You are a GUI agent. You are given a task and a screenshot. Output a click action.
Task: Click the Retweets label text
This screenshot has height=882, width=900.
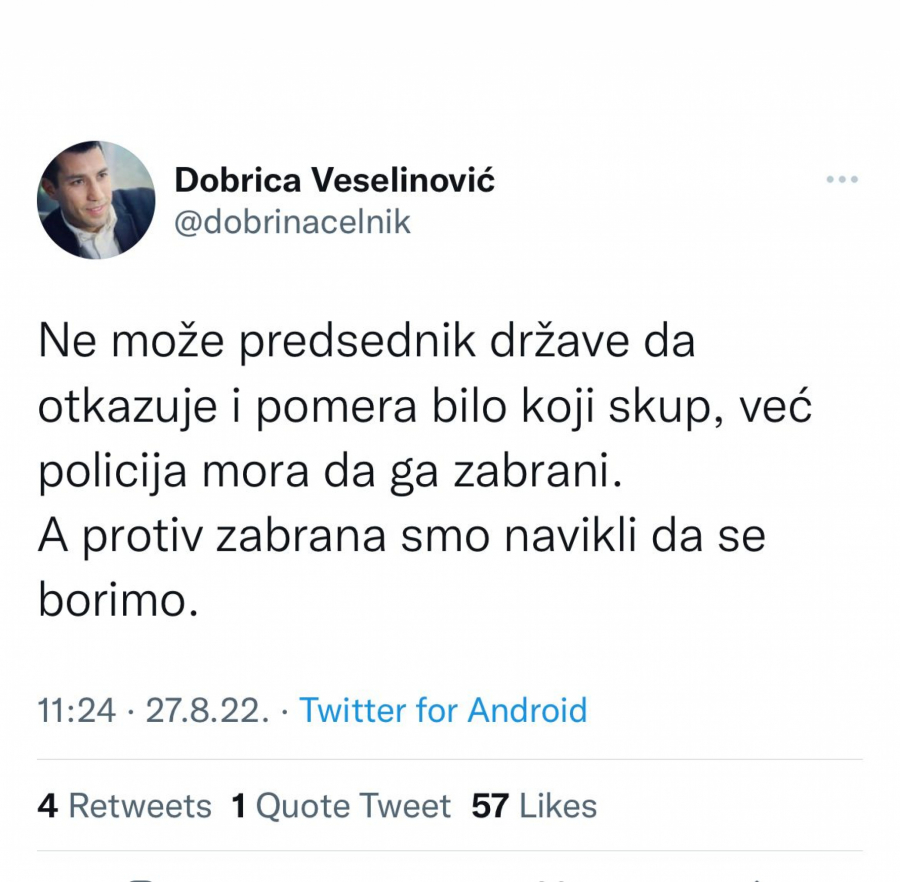point(140,805)
